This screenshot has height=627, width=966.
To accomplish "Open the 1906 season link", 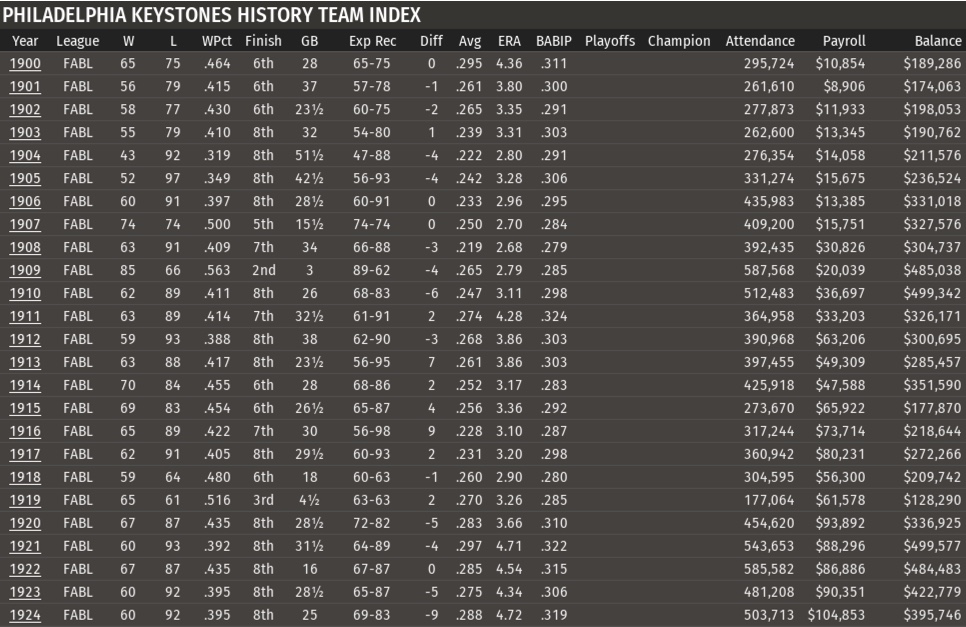I will [25, 201].
